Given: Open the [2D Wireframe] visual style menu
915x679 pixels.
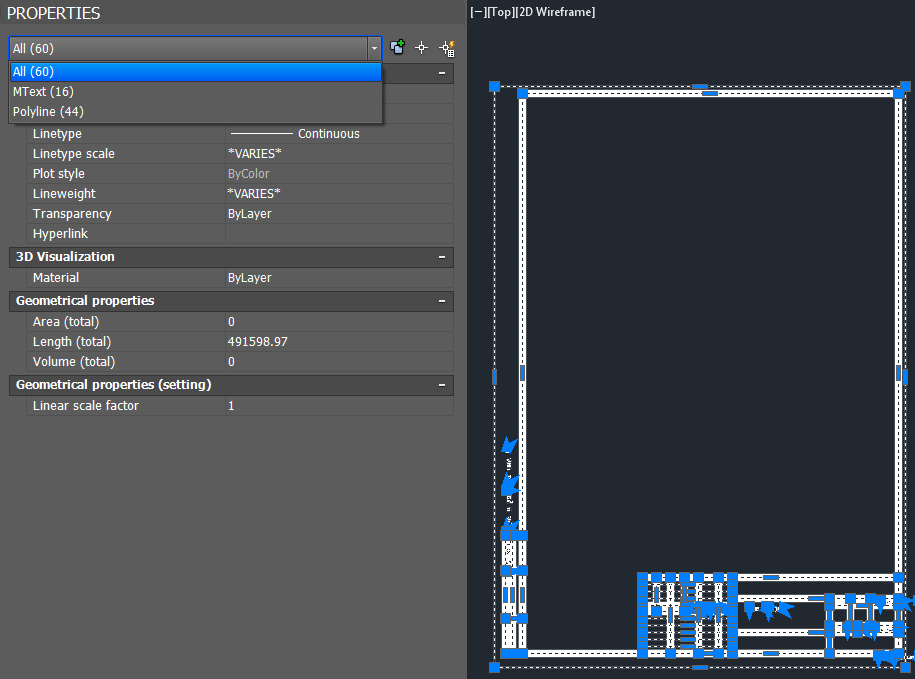Looking at the screenshot, I should pyautogui.click(x=556, y=12).
